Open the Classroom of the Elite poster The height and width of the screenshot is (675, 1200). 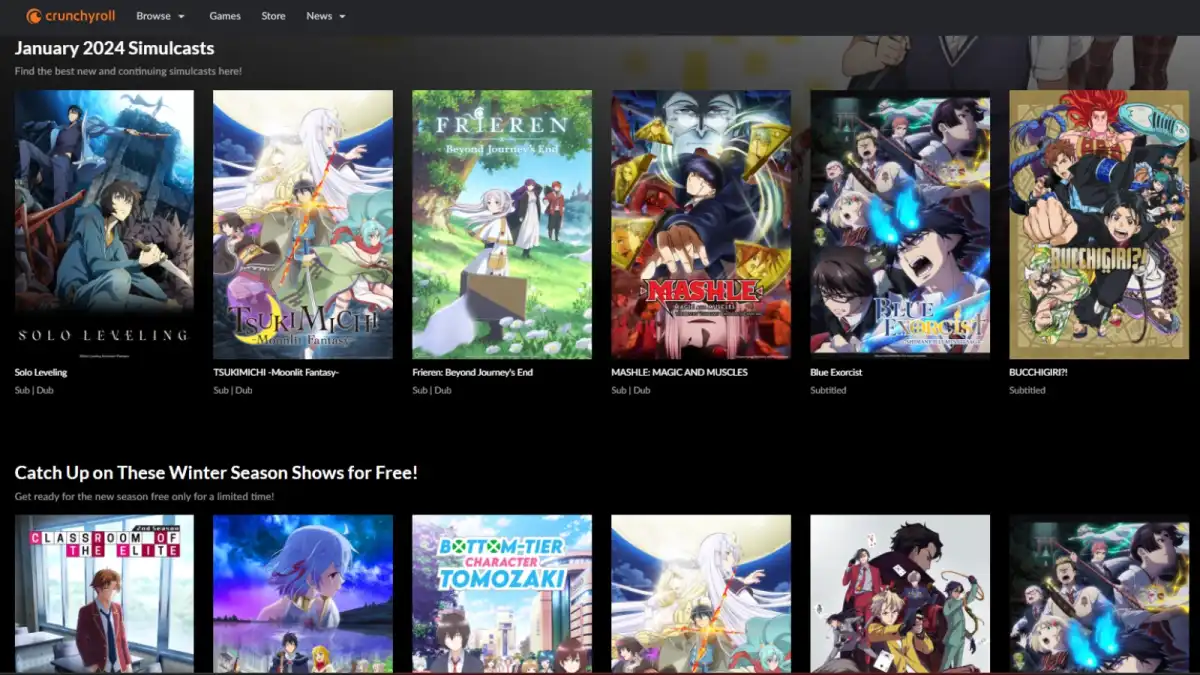coord(104,594)
